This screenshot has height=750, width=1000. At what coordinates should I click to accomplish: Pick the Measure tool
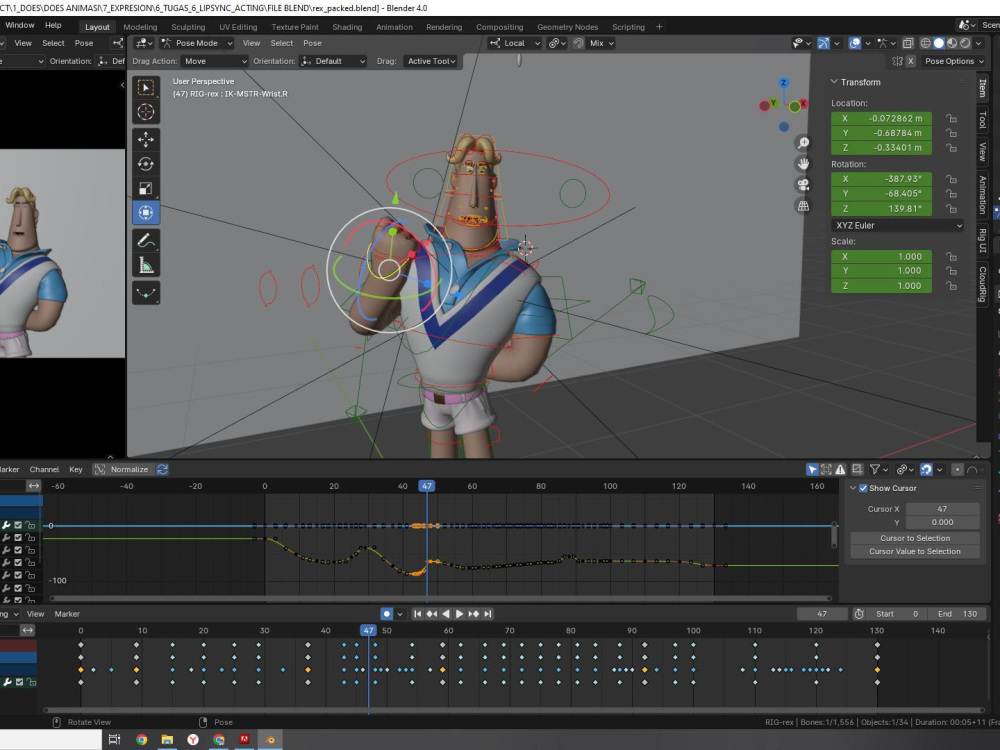146,265
